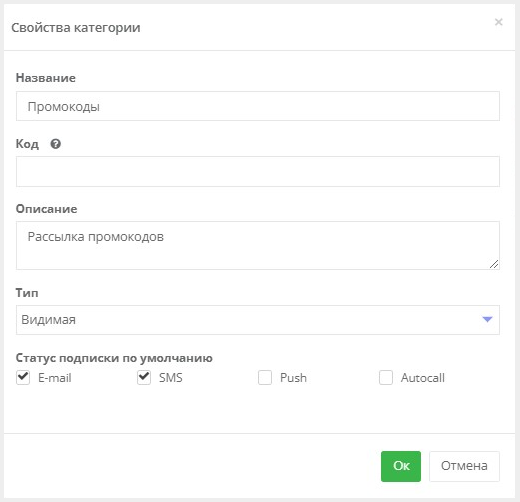Image resolution: width=520 pixels, height=502 pixels.
Task: Tick the Autocall checkbox
Action: click(386, 378)
